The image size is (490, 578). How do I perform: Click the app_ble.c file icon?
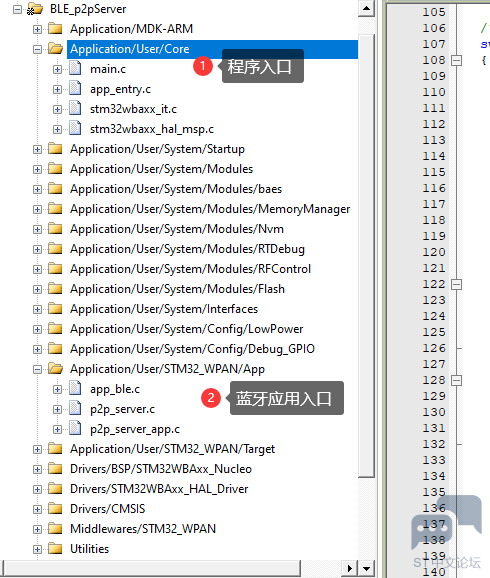click(x=76, y=388)
